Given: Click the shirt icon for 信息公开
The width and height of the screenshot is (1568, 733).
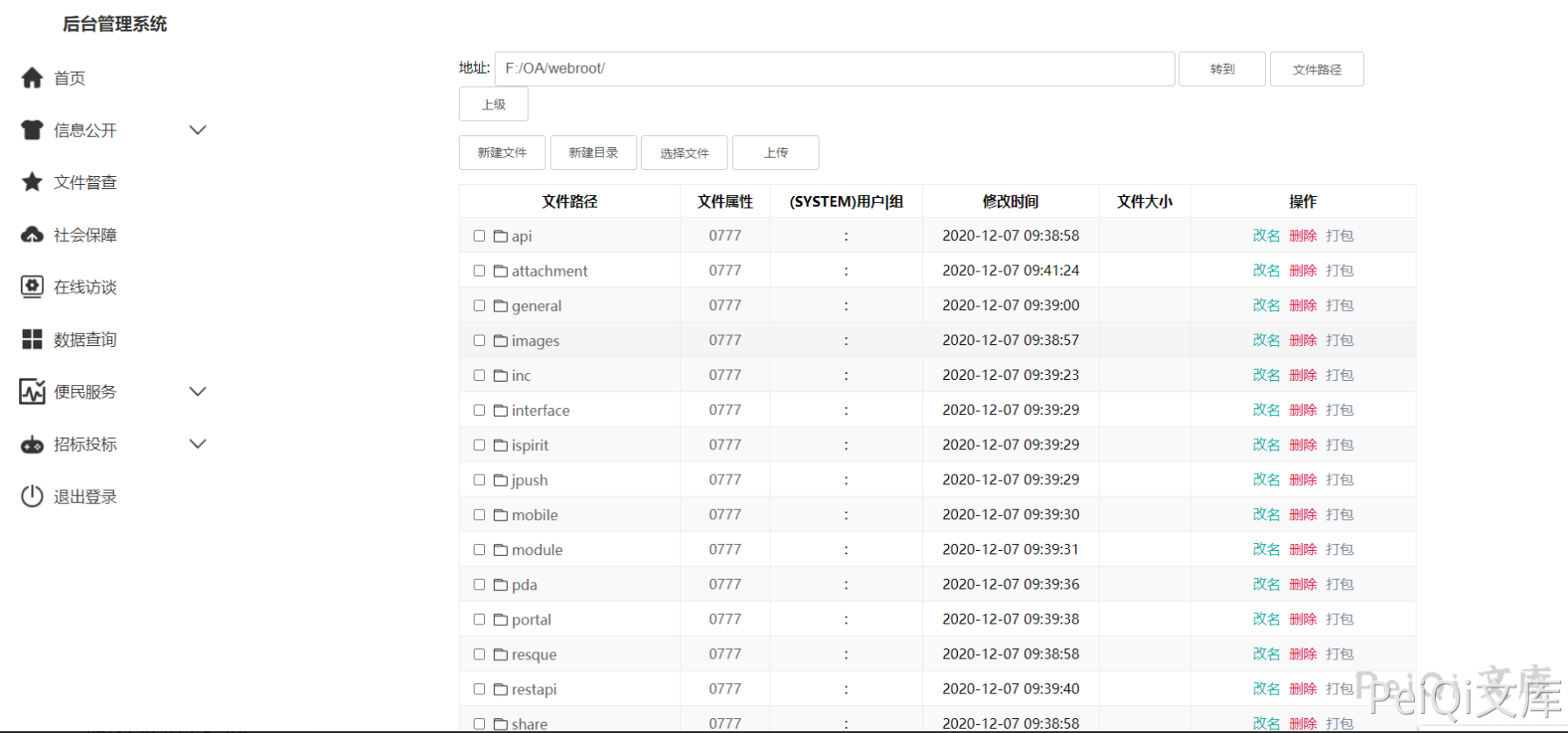Looking at the screenshot, I should click(x=32, y=130).
